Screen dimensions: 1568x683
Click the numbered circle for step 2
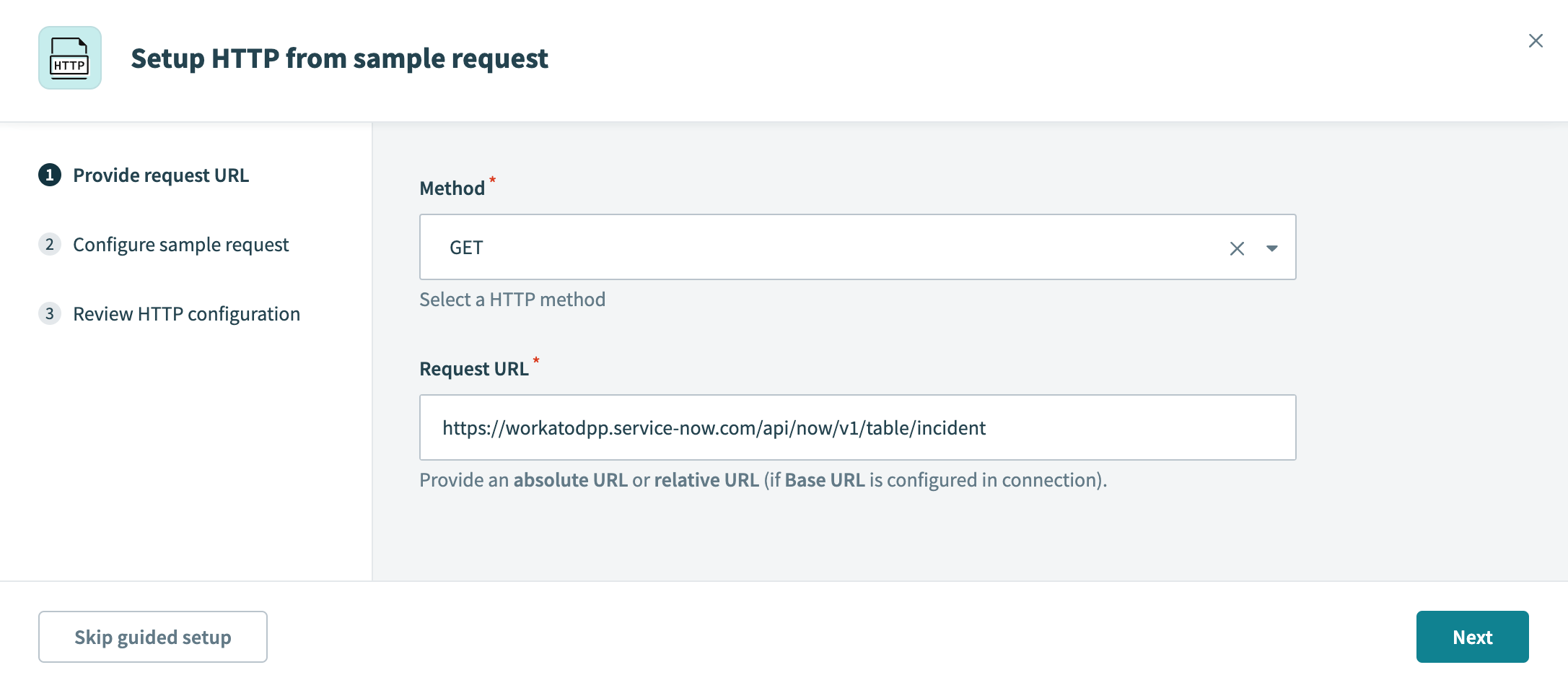coord(48,244)
